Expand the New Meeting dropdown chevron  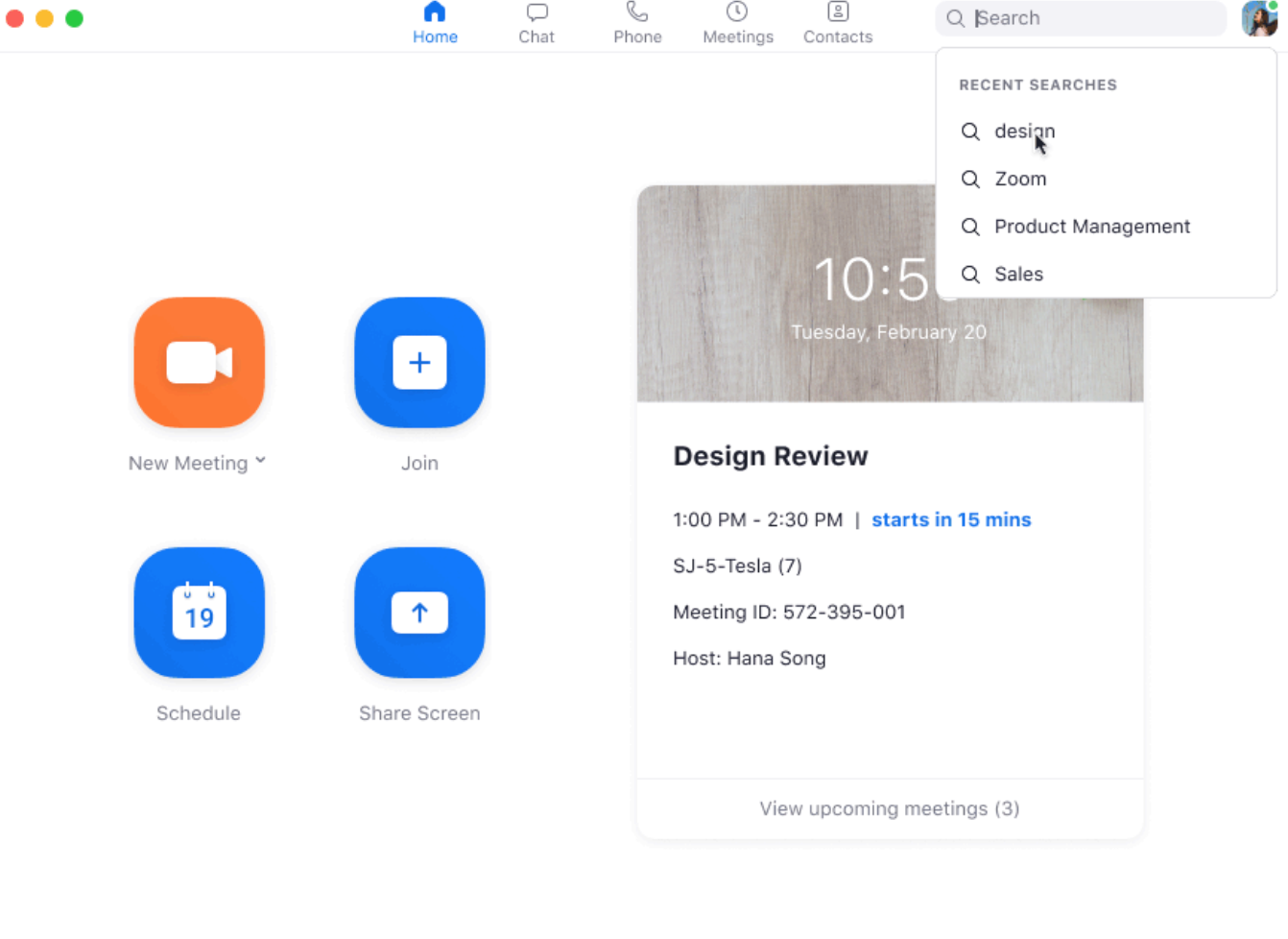[x=260, y=462]
